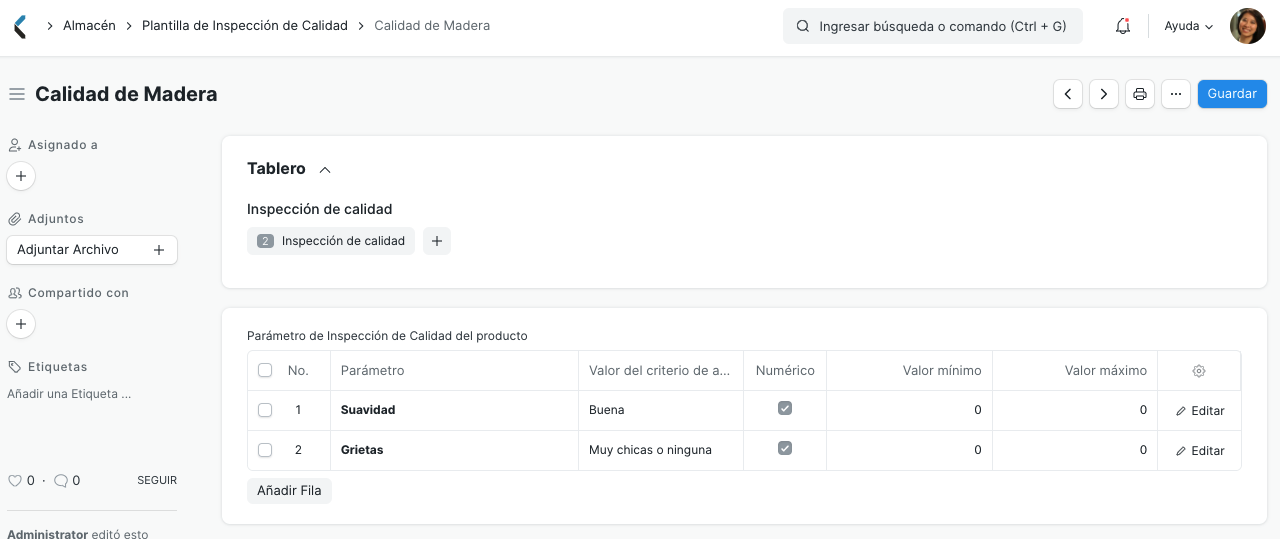The width and height of the screenshot is (1280, 539).
Task: Focus the search or command bar
Action: coord(932,26)
